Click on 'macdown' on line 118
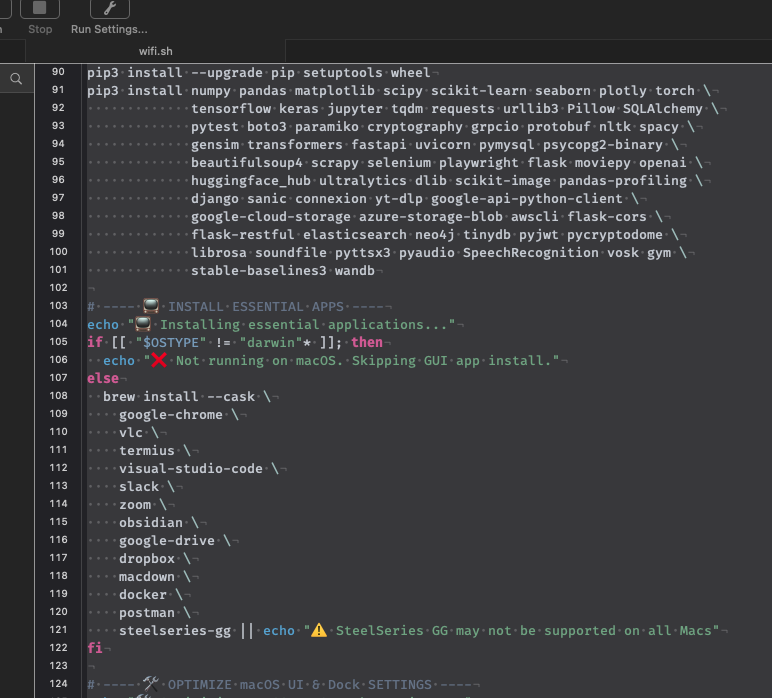This screenshot has width=772, height=698. [x=147, y=577]
